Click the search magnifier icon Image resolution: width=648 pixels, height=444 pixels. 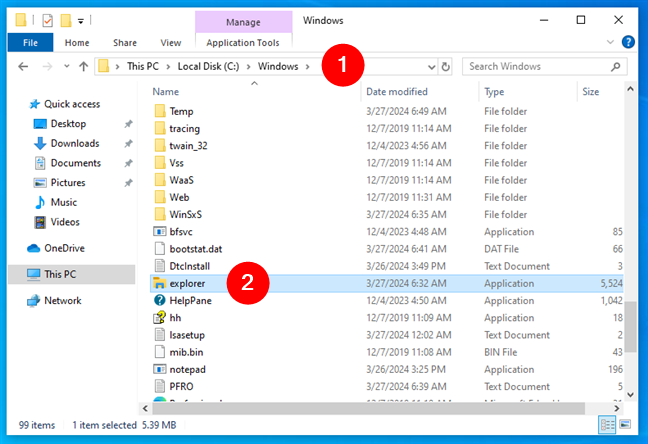tap(615, 67)
